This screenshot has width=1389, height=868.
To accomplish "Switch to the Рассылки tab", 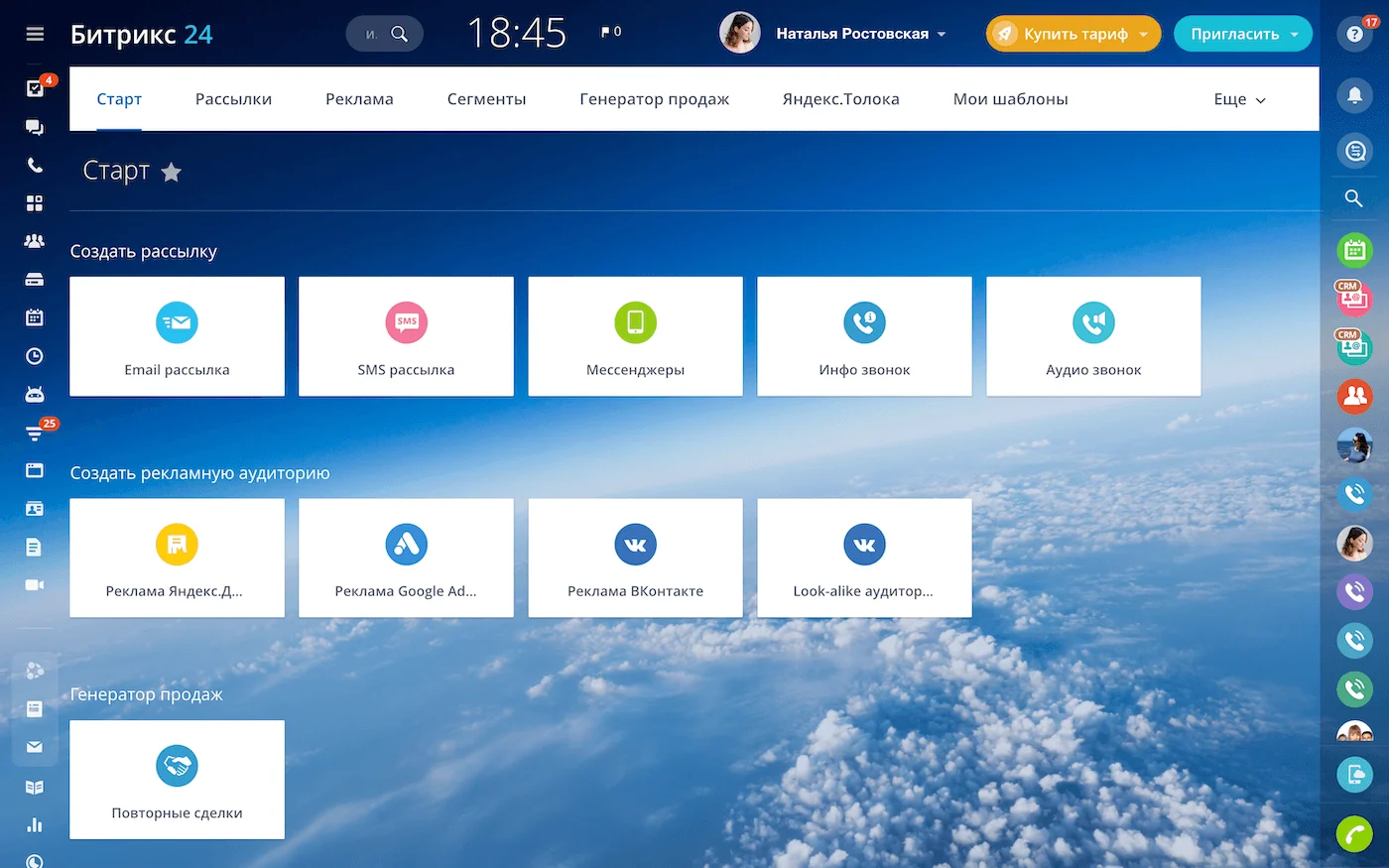I will click(233, 99).
